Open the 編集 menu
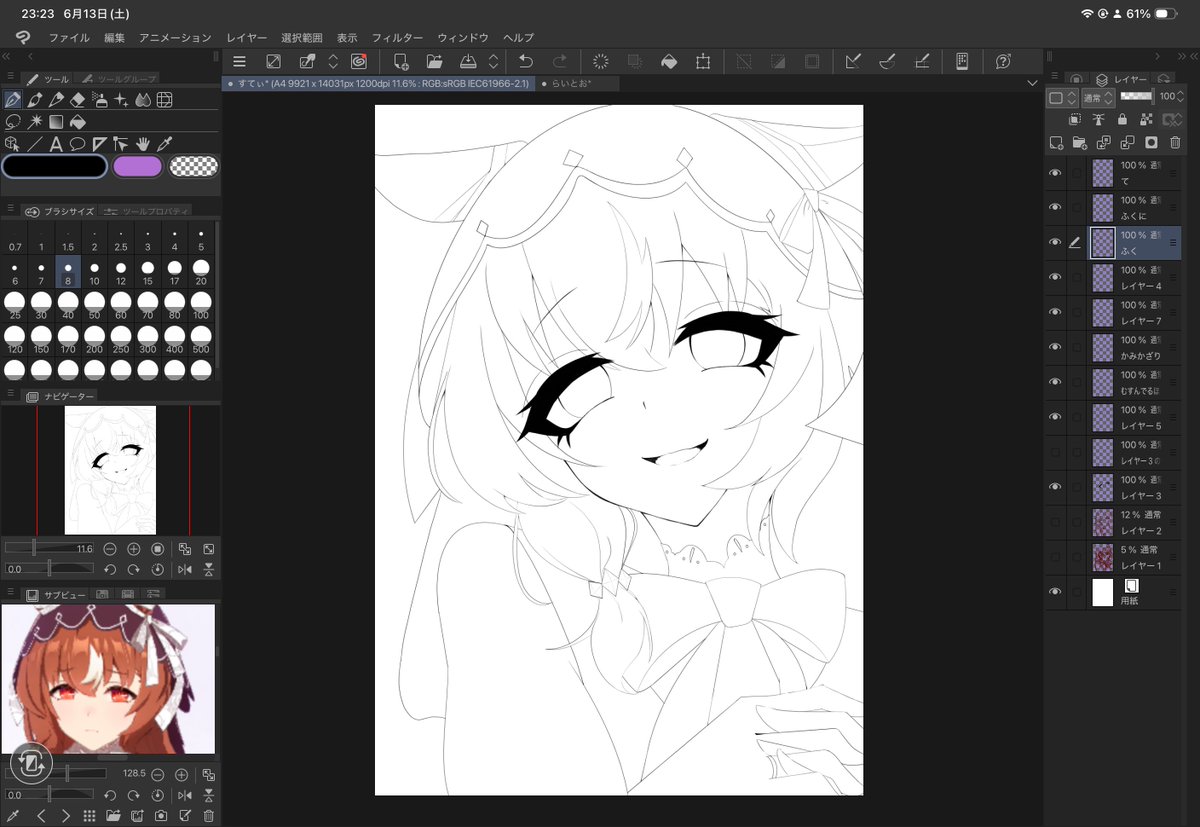The height and width of the screenshot is (827, 1200). (114, 37)
